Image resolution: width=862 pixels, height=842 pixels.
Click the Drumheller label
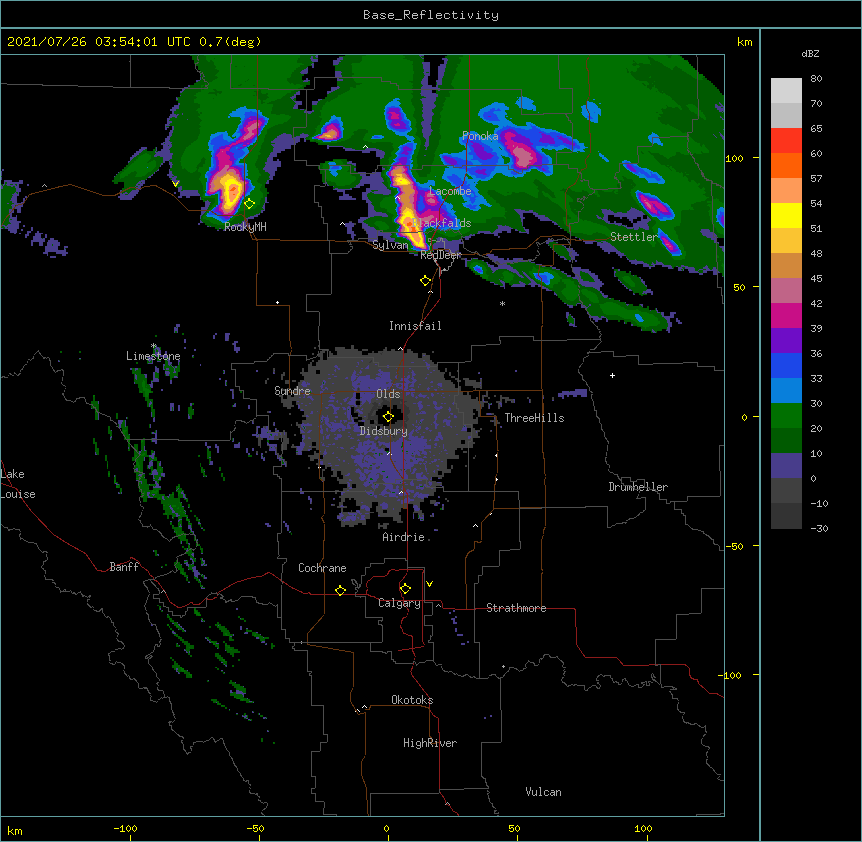[638, 487]
